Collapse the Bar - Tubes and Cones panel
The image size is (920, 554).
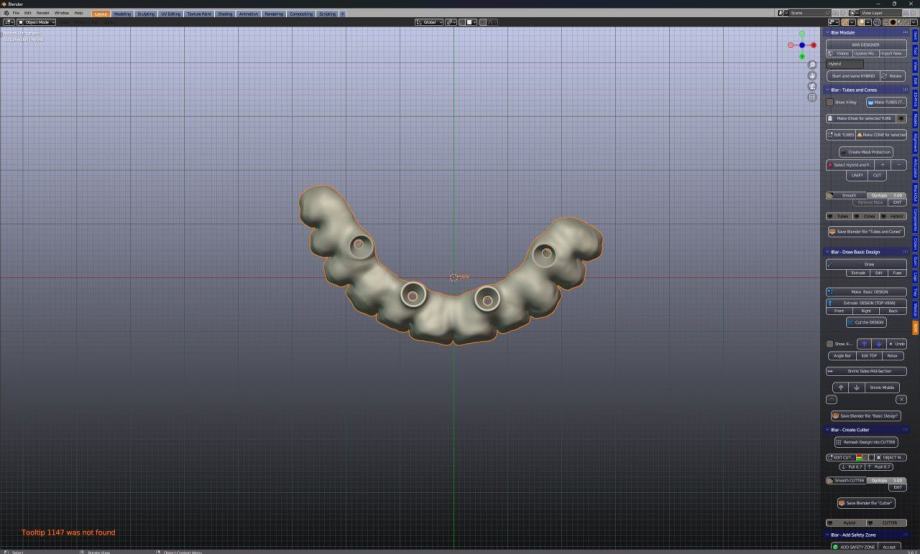point(828,90)
